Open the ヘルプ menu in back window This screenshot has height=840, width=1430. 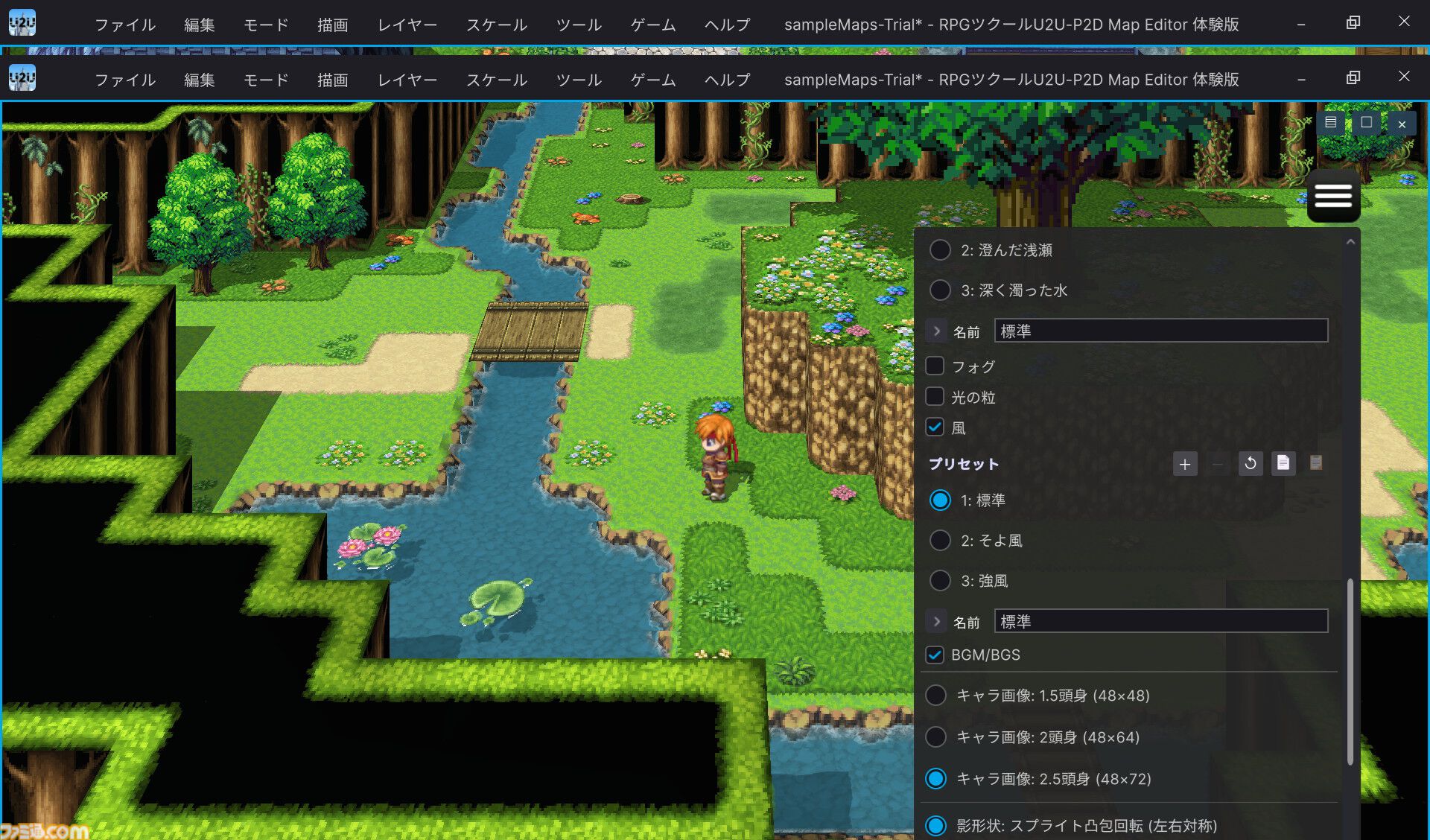[x=728, y=25]
